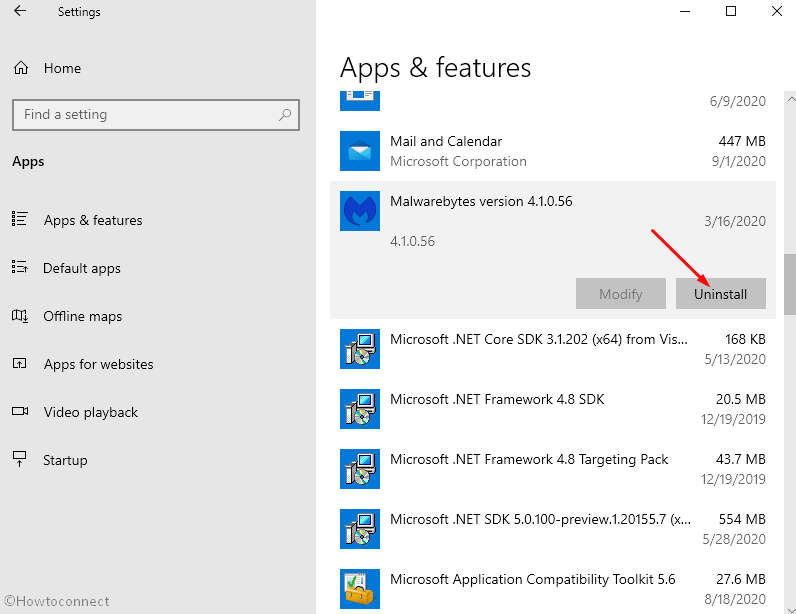Click the Apps for websites icon
Screen dimensions: 796x614
point(20,363)
